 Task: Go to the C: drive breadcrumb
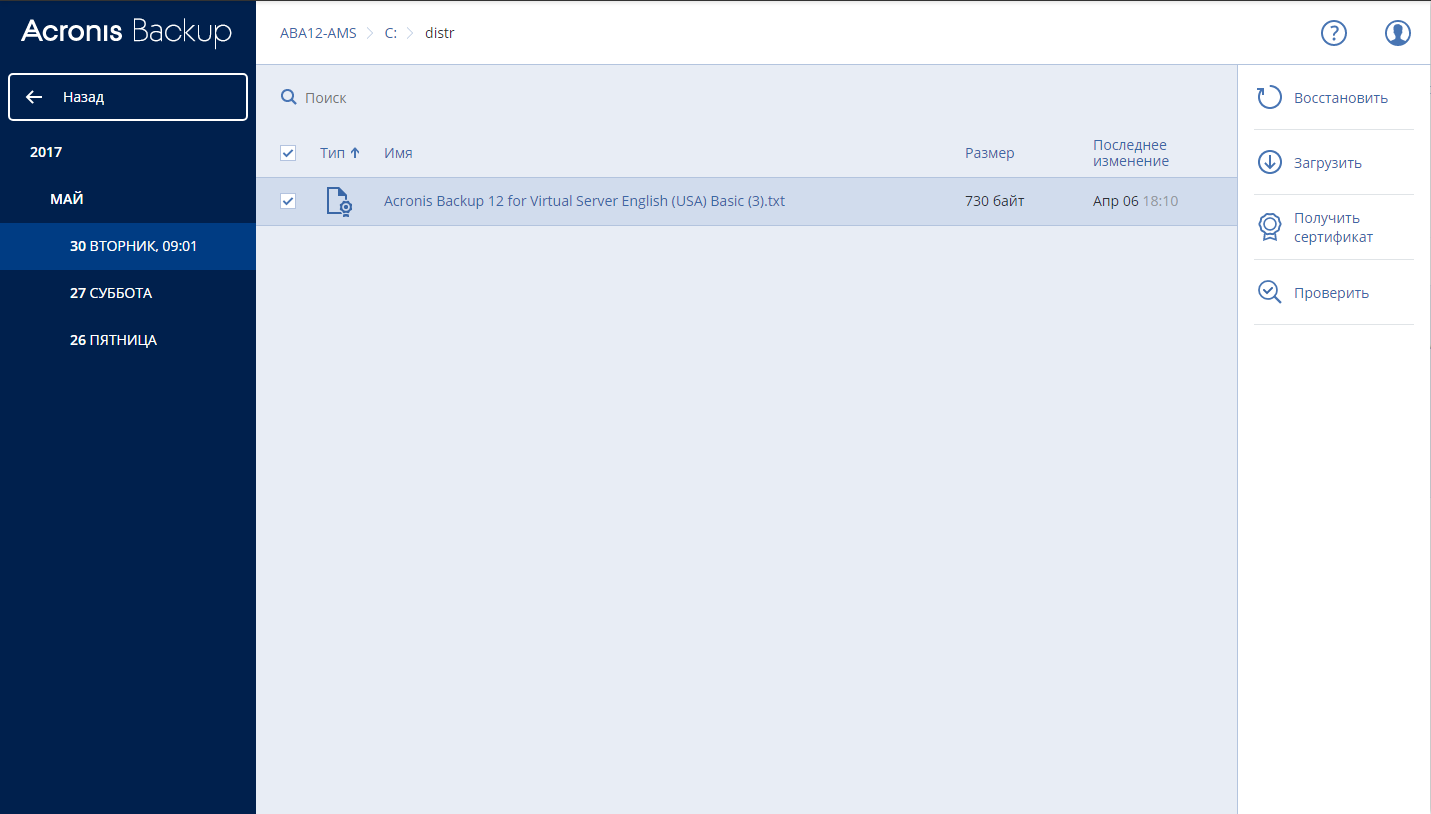[x=391, y=33]
